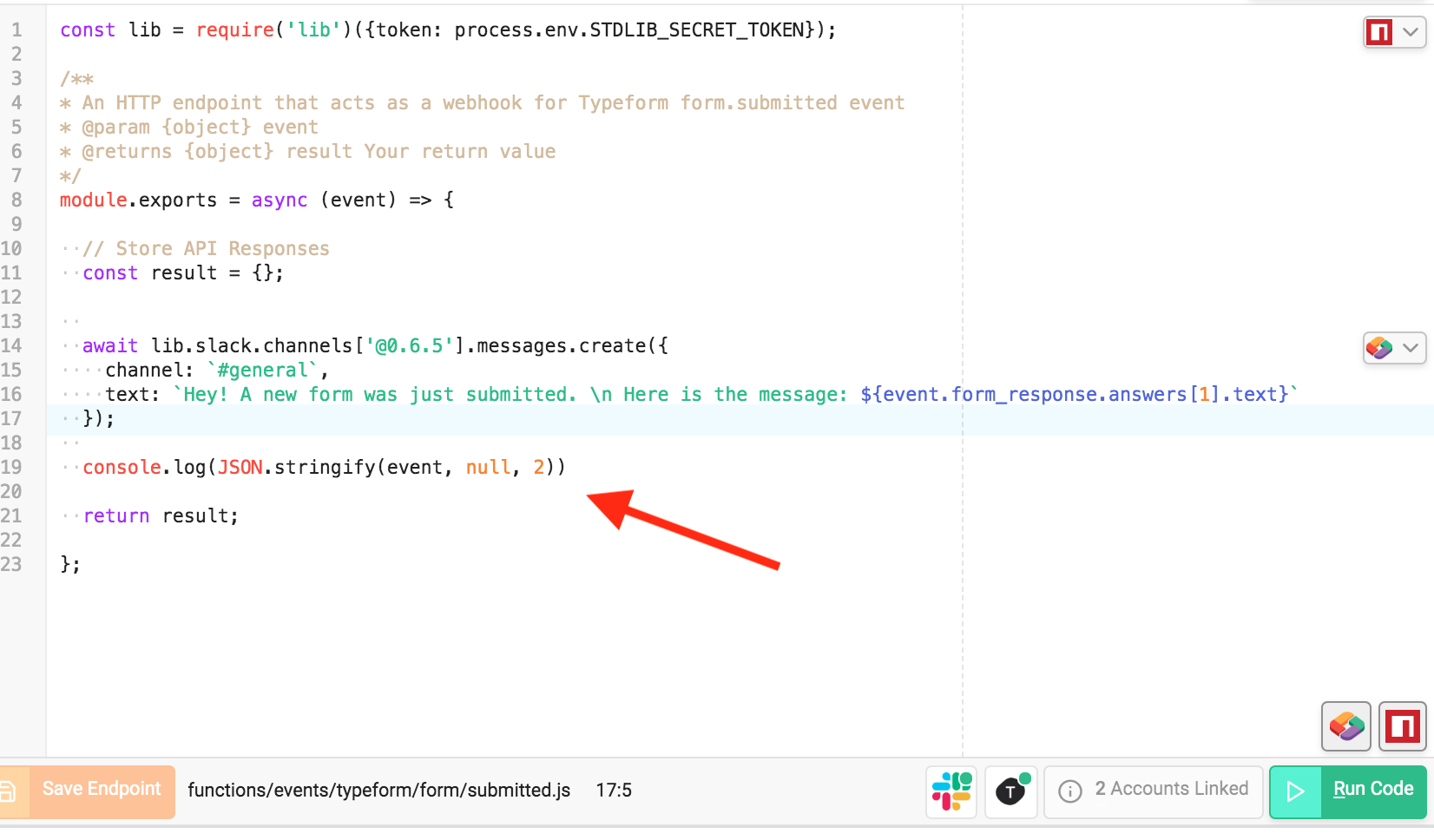
Task: Open the red npm package icon button
Action: (1402, 725)
